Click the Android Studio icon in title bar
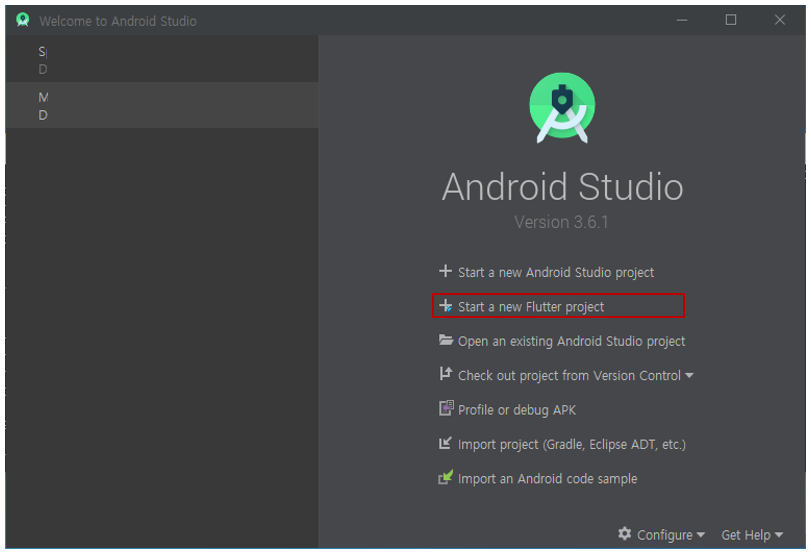811x554 pixels. pos(22,20)
